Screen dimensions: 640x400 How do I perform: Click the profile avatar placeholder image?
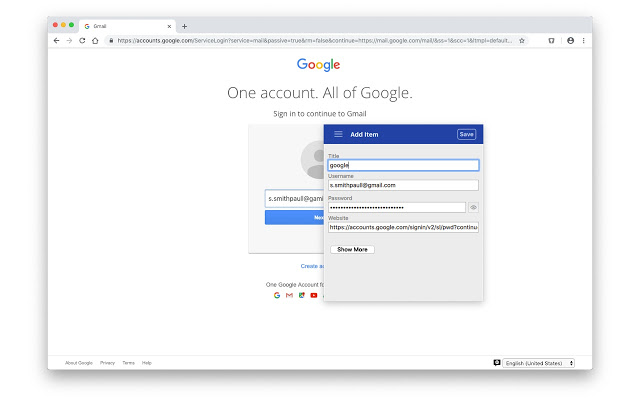click(x=313, y=160)
